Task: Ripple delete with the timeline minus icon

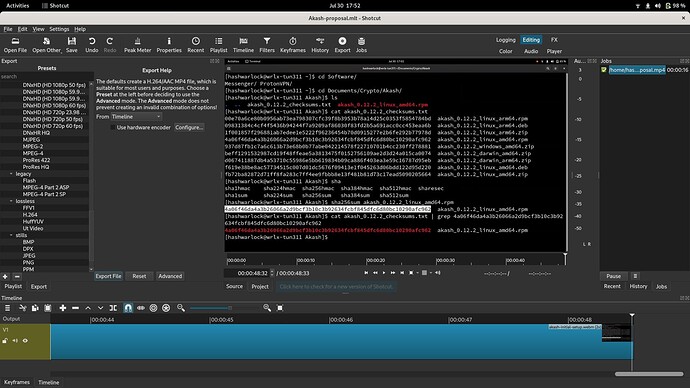Action: click(75, 308)
